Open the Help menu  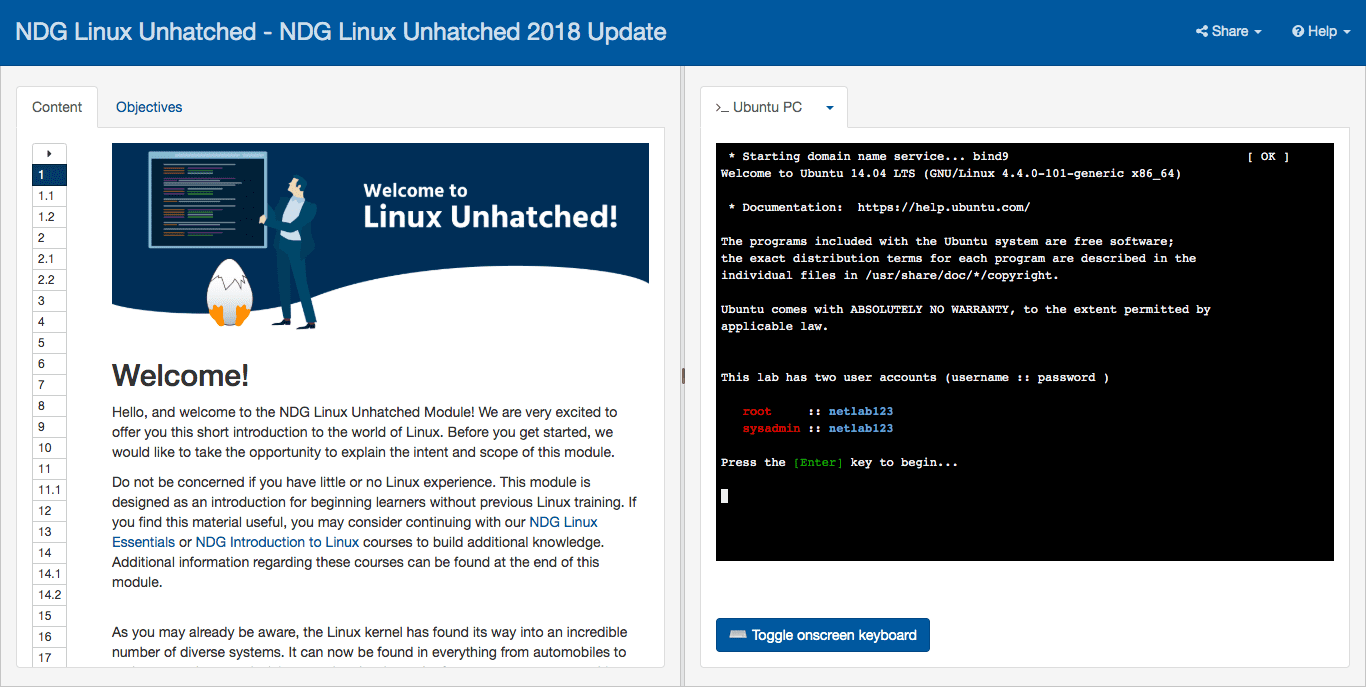point(1321,32)
